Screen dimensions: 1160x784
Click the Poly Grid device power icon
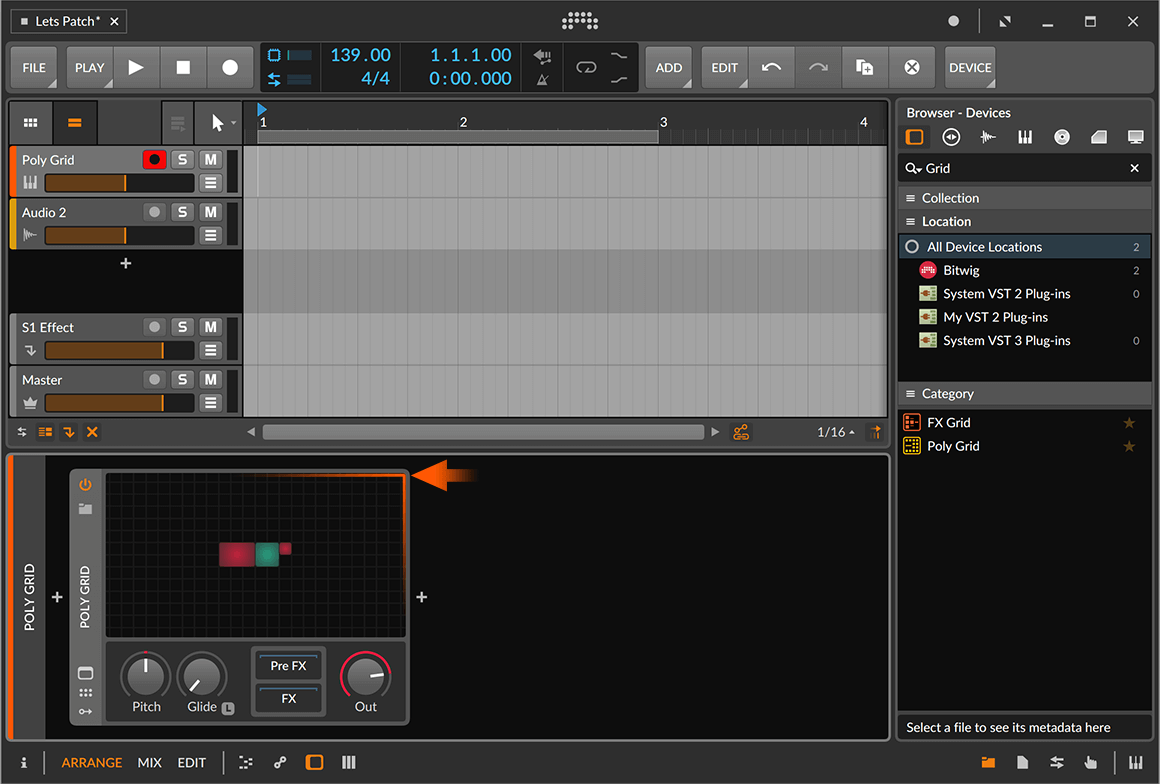click(85, 485)
